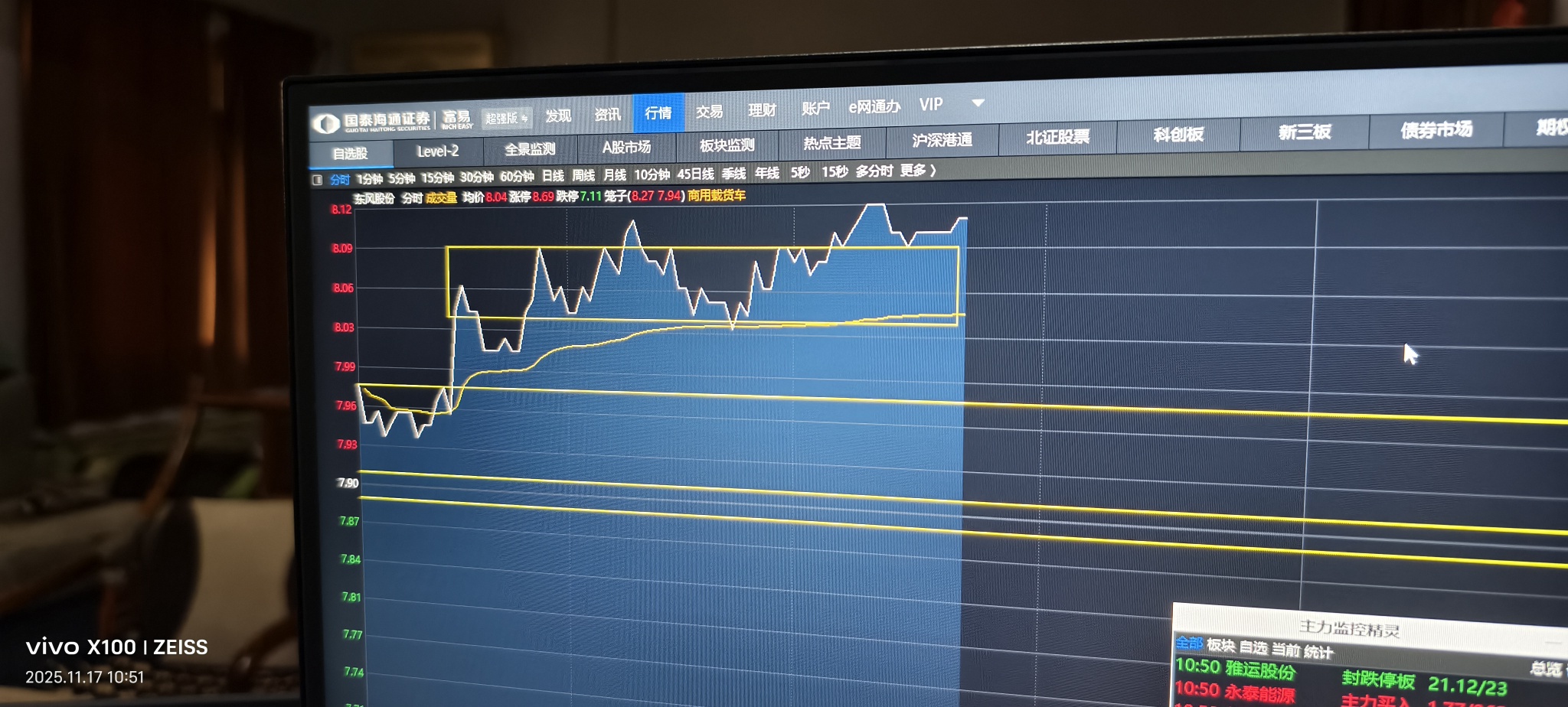Select the 5分钟 chart period
The width and height of the screenshot is (1568, 707).
401,178
